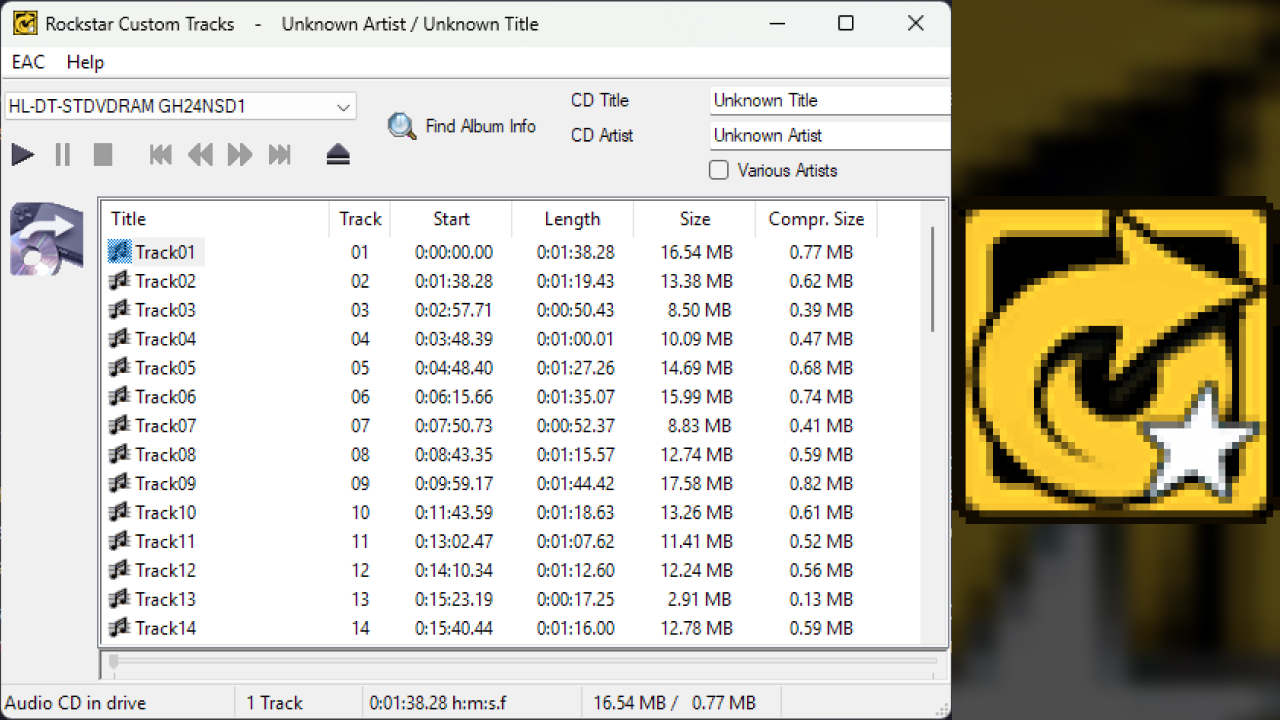This screenshot has height=720, width=1280.
Task: Click the music note icon for Track01
Action: point(120,252)
